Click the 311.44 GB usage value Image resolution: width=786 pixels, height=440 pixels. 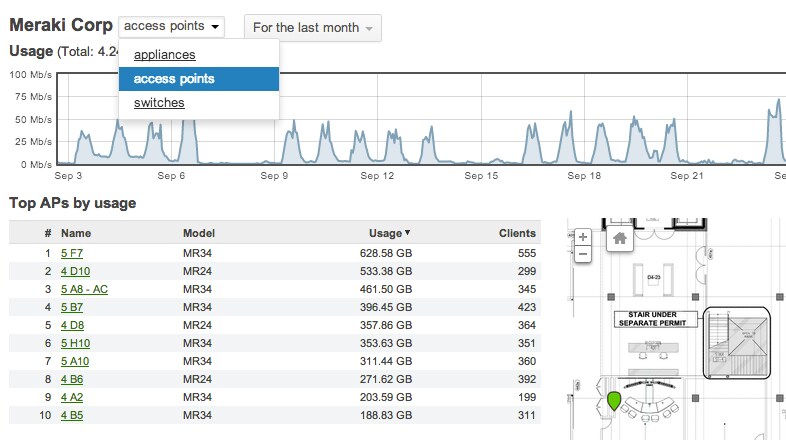385,361
